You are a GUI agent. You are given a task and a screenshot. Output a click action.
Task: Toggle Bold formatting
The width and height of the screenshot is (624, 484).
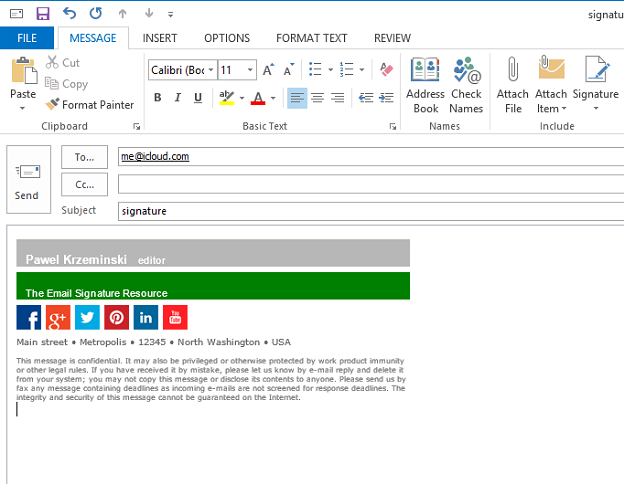tap(158, 98)
